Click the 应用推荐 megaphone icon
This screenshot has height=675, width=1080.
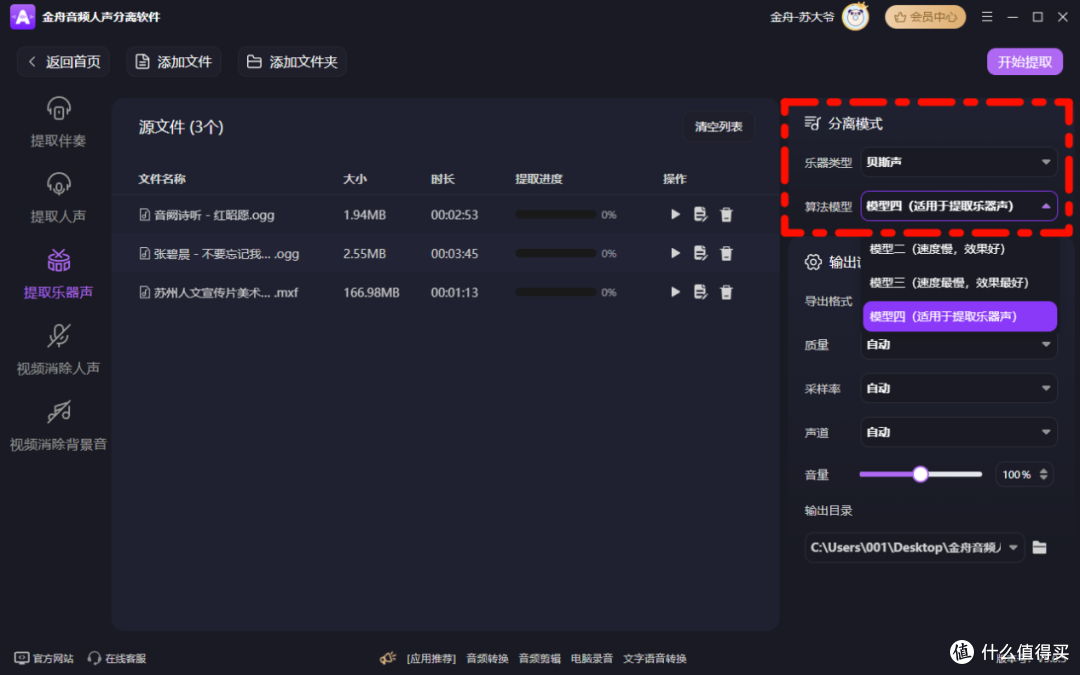click(388, 658)
